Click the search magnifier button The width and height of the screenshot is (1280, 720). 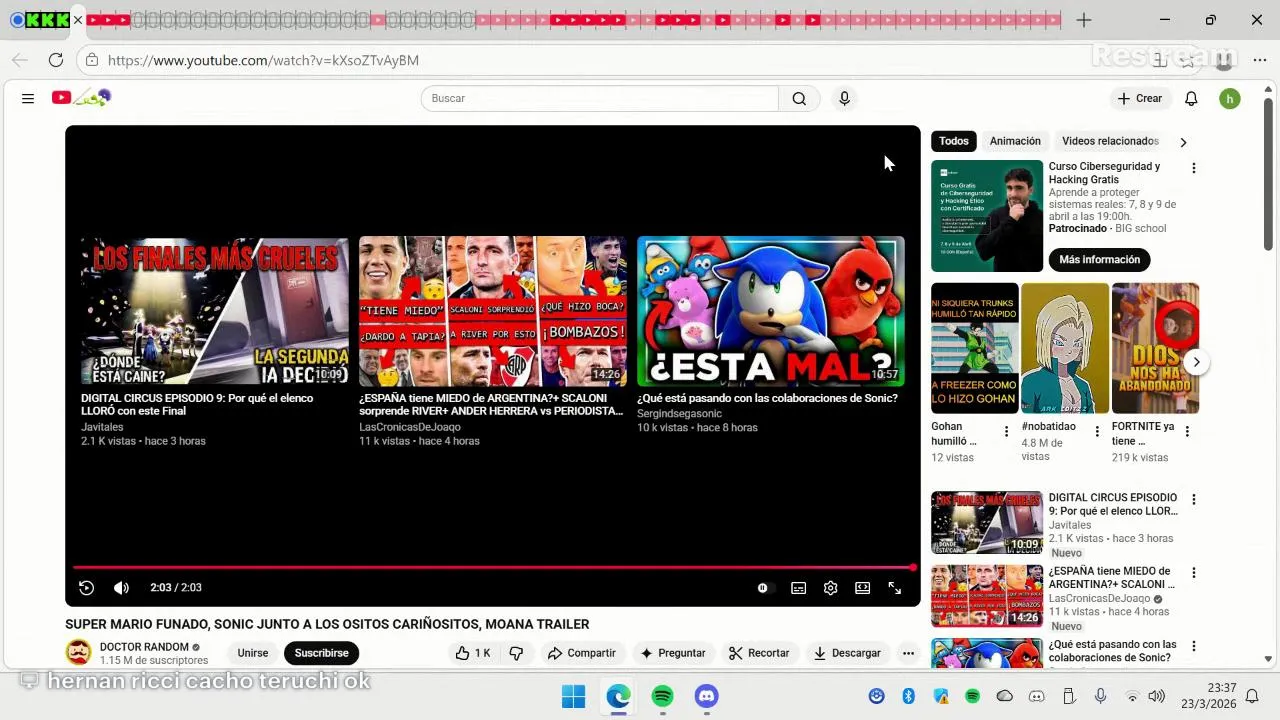pos(799,98)
